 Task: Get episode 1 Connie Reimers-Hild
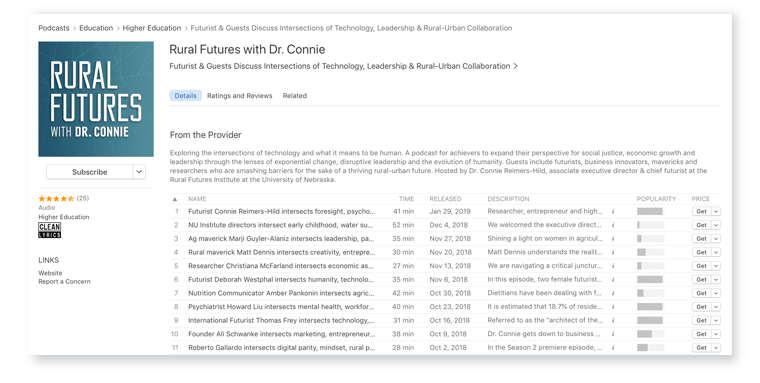point(701,211)
